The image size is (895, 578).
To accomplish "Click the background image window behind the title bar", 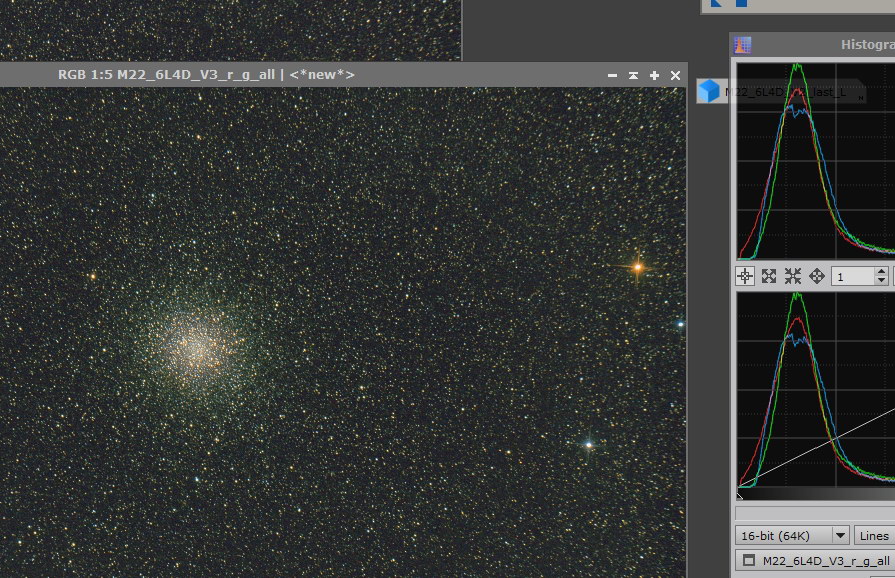I will [230, 30].
